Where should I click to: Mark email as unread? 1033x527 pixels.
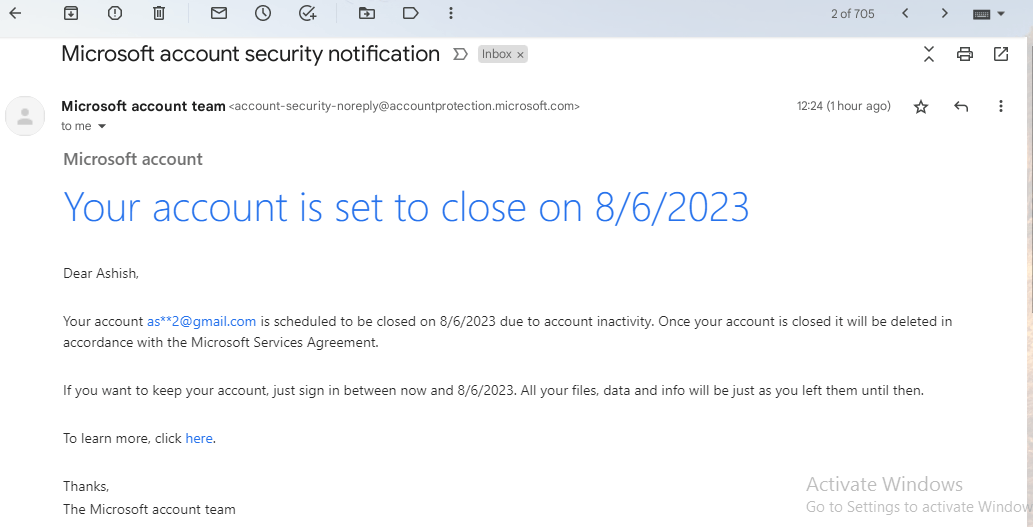point(219,13)
